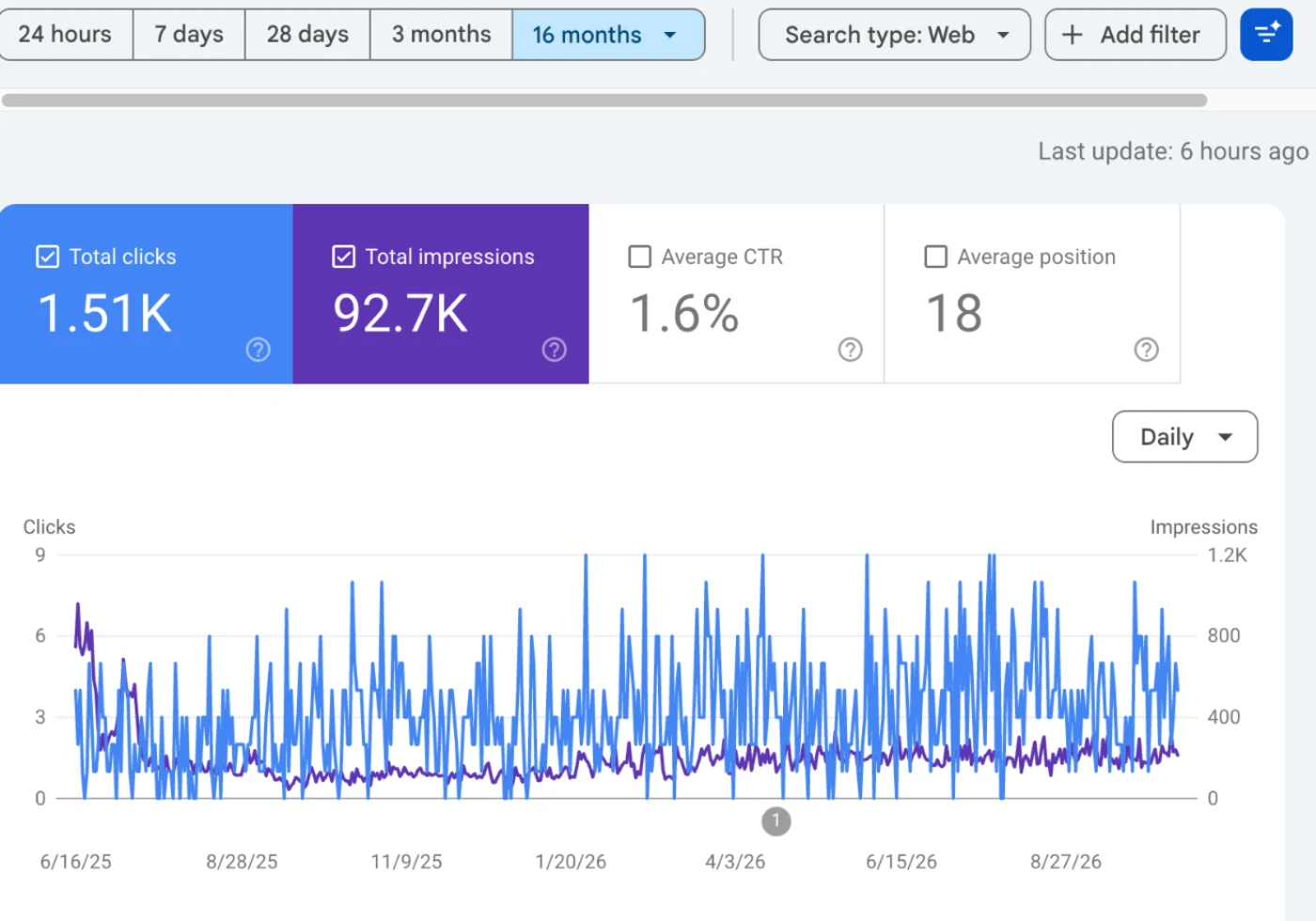This screenshot has height=921, width=1316.
Task: Enable the Average position checkbox
Action: [x=936, y=257]
